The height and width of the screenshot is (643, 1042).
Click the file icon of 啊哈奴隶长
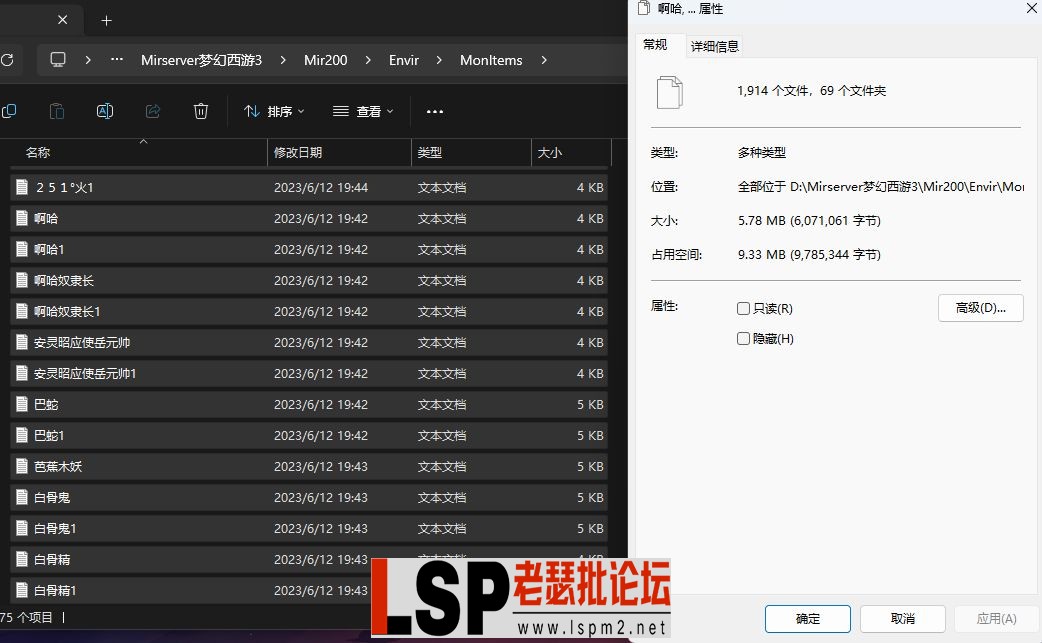tap(22, 280)
